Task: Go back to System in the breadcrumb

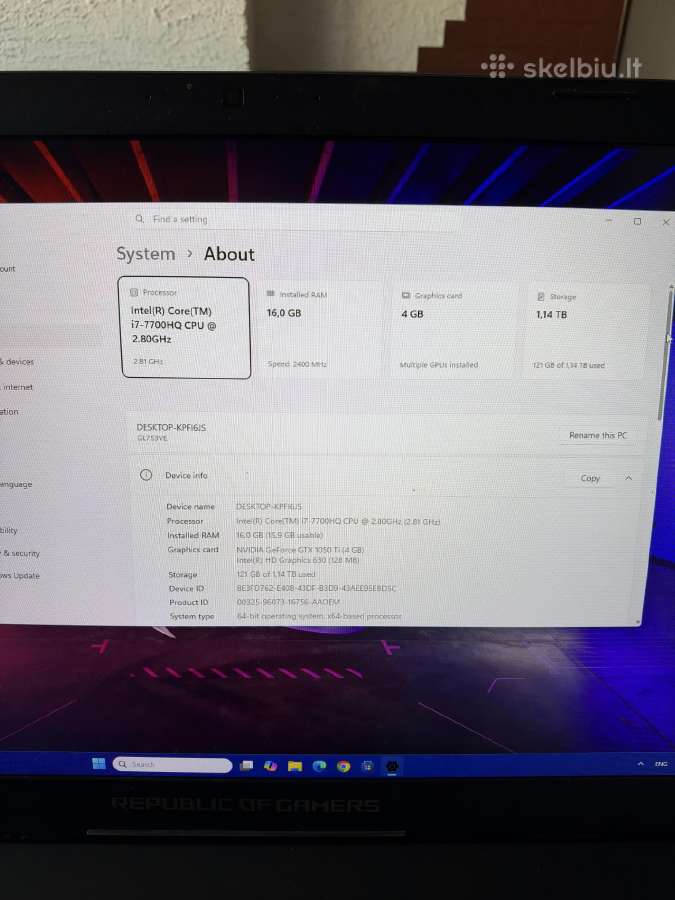Action: coord(146,254)
